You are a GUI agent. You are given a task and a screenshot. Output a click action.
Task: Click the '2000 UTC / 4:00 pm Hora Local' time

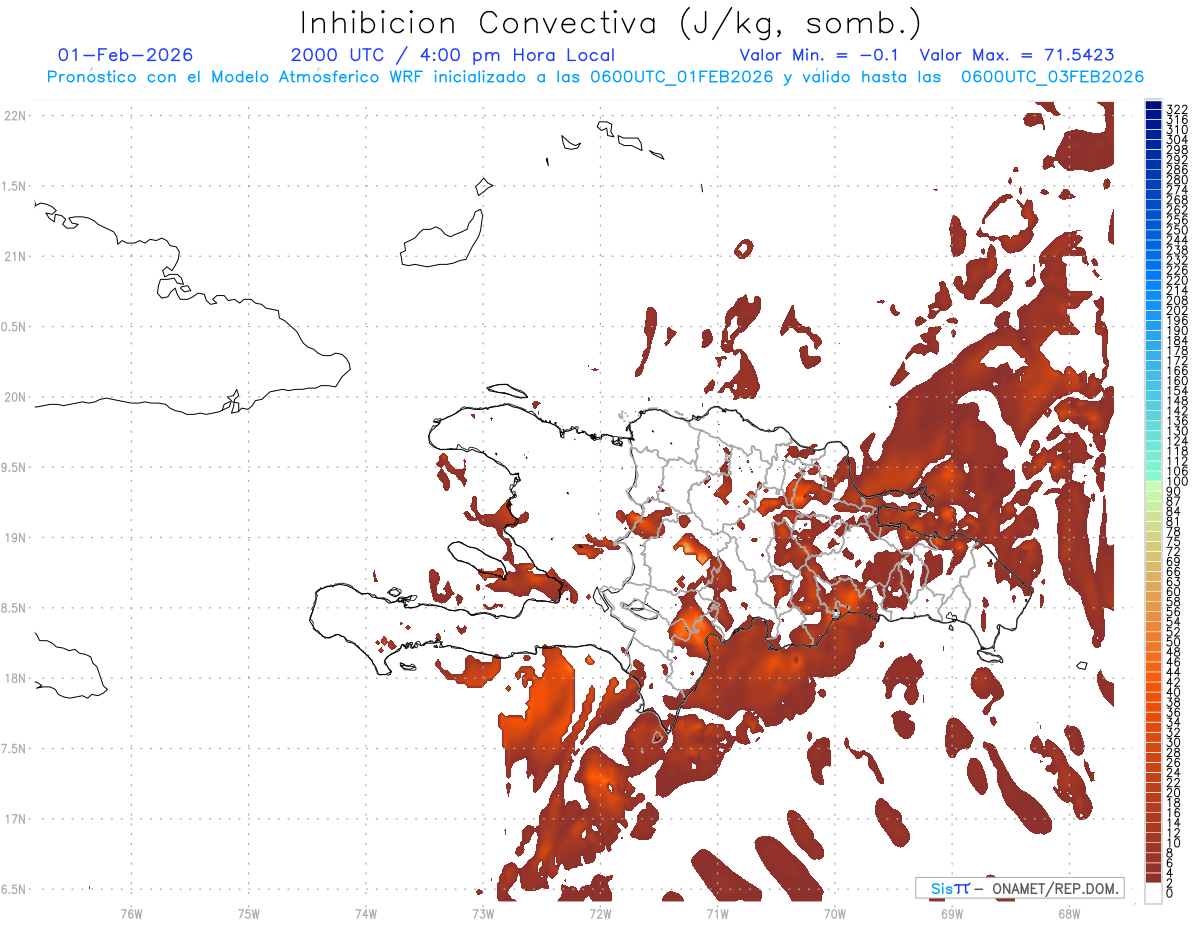[x=453, y=55]
